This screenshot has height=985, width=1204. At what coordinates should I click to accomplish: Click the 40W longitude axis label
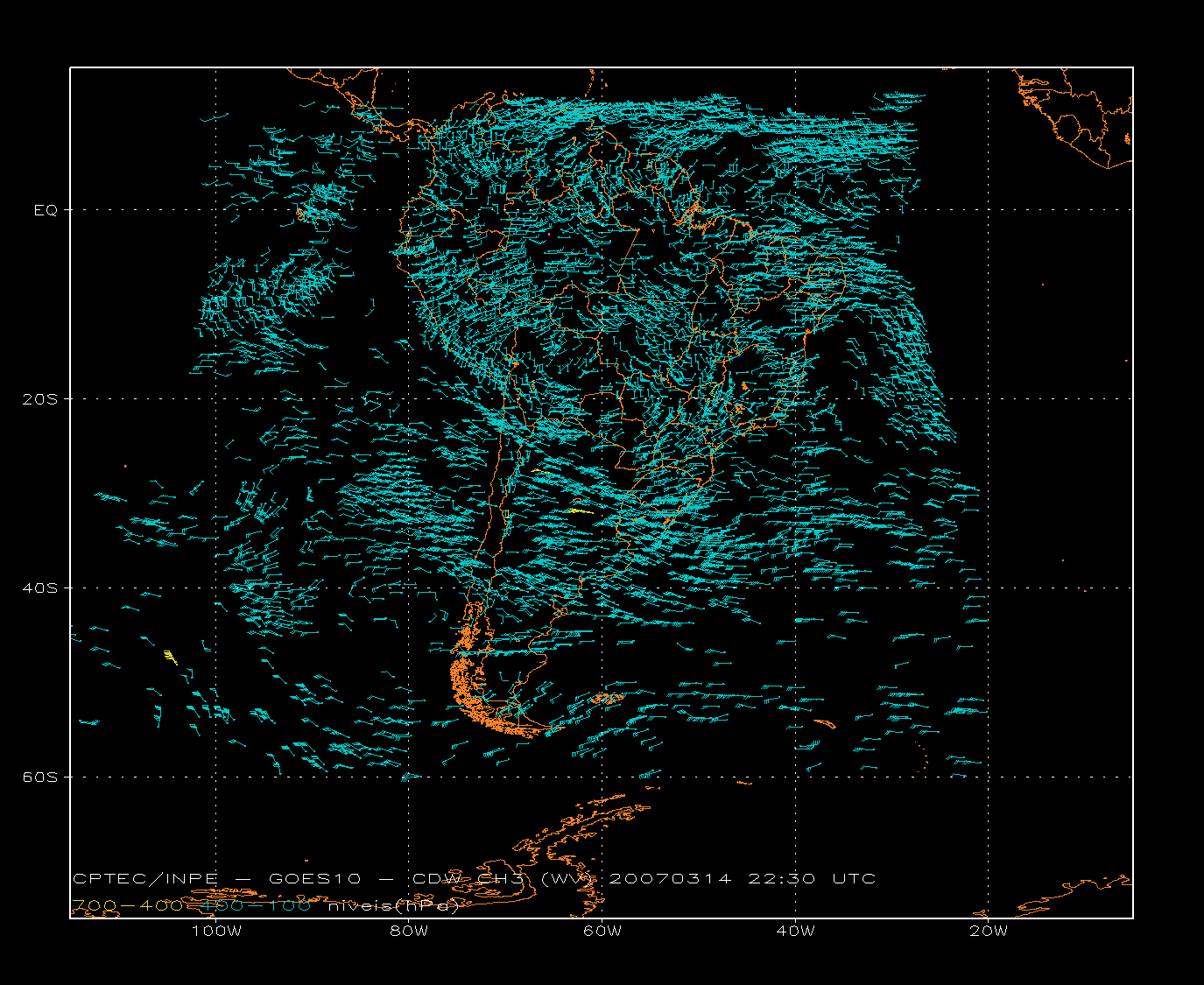795,931
